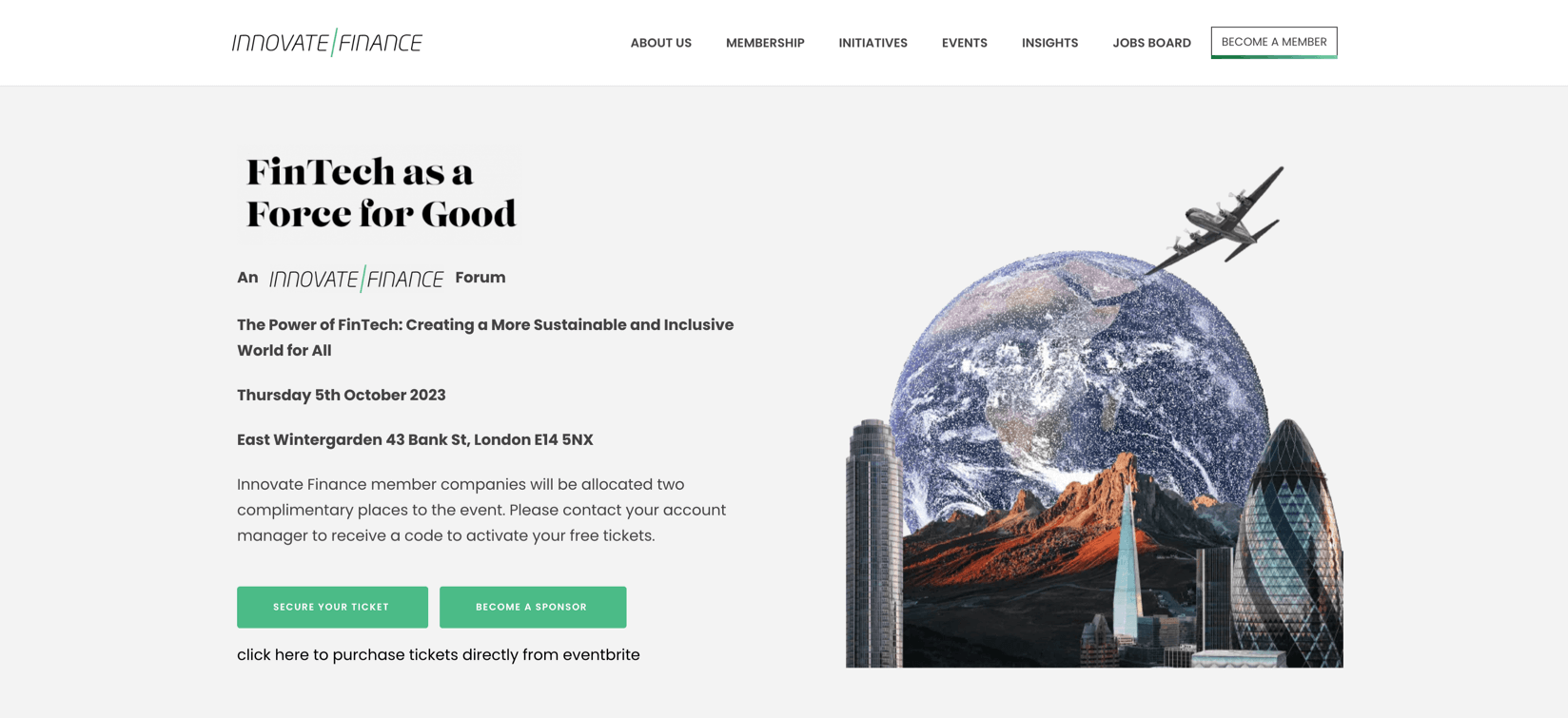
Task: Click the Secure Your Ticket button
Action: [332, 607]
